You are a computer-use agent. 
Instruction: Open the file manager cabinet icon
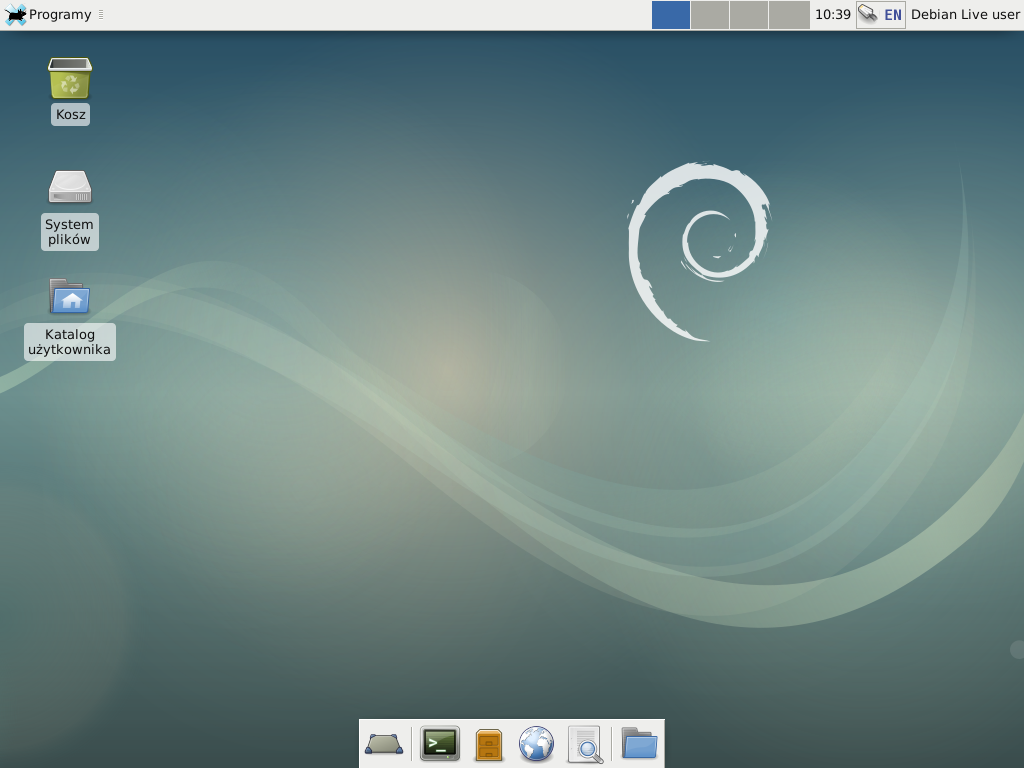pos(489,744)
